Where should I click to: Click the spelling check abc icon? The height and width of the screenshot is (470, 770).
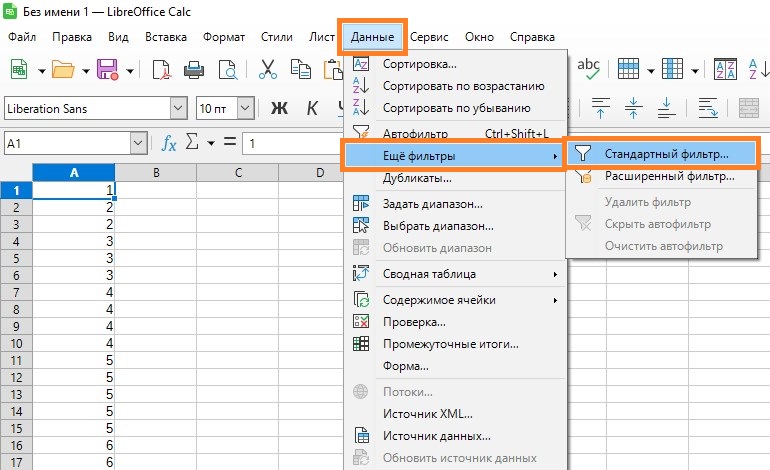[x=589, y=68]
